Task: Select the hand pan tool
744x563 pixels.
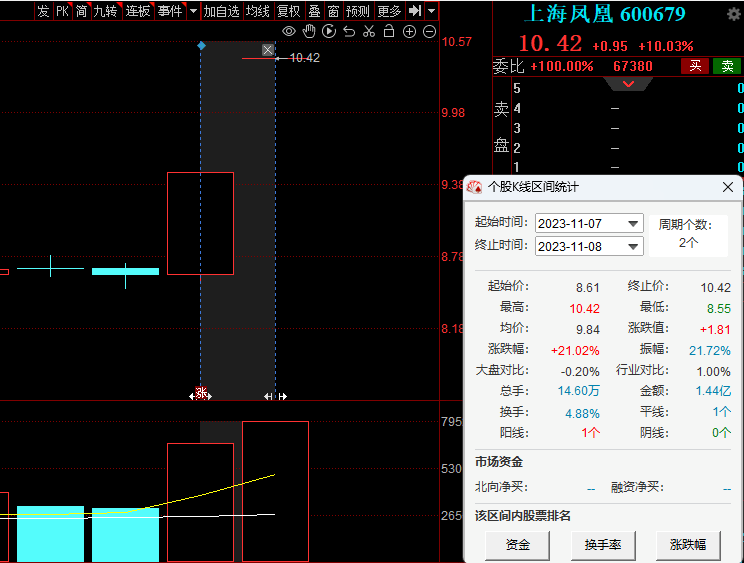Action: (309, 32)
